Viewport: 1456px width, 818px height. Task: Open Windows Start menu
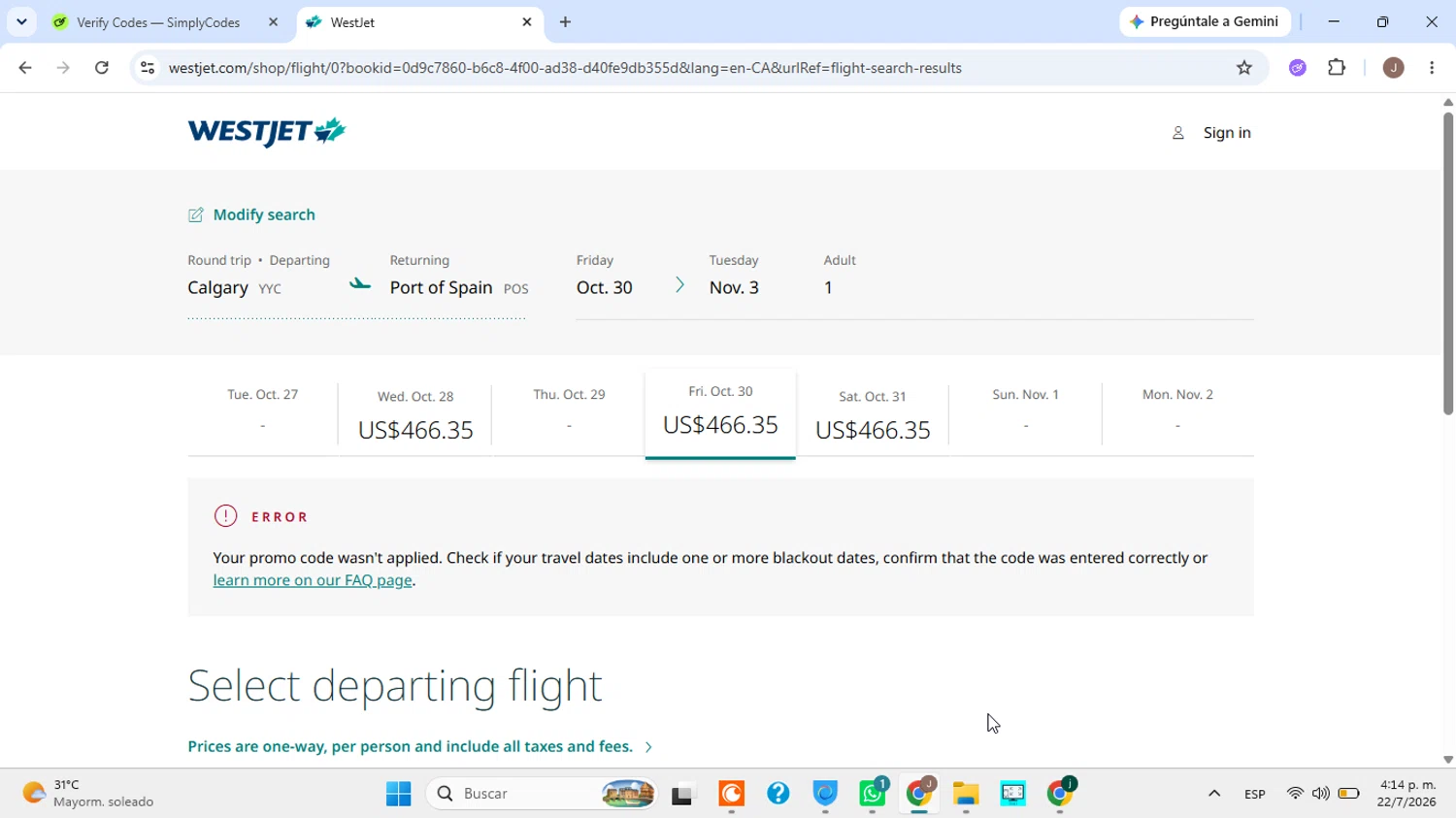click(398, 794)
